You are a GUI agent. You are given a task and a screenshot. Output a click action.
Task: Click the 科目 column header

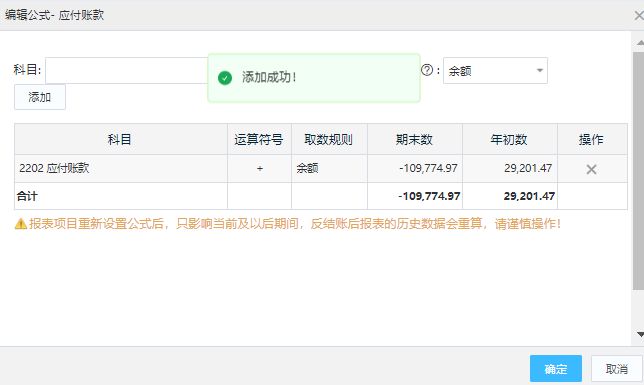click(x=120, y=140)
